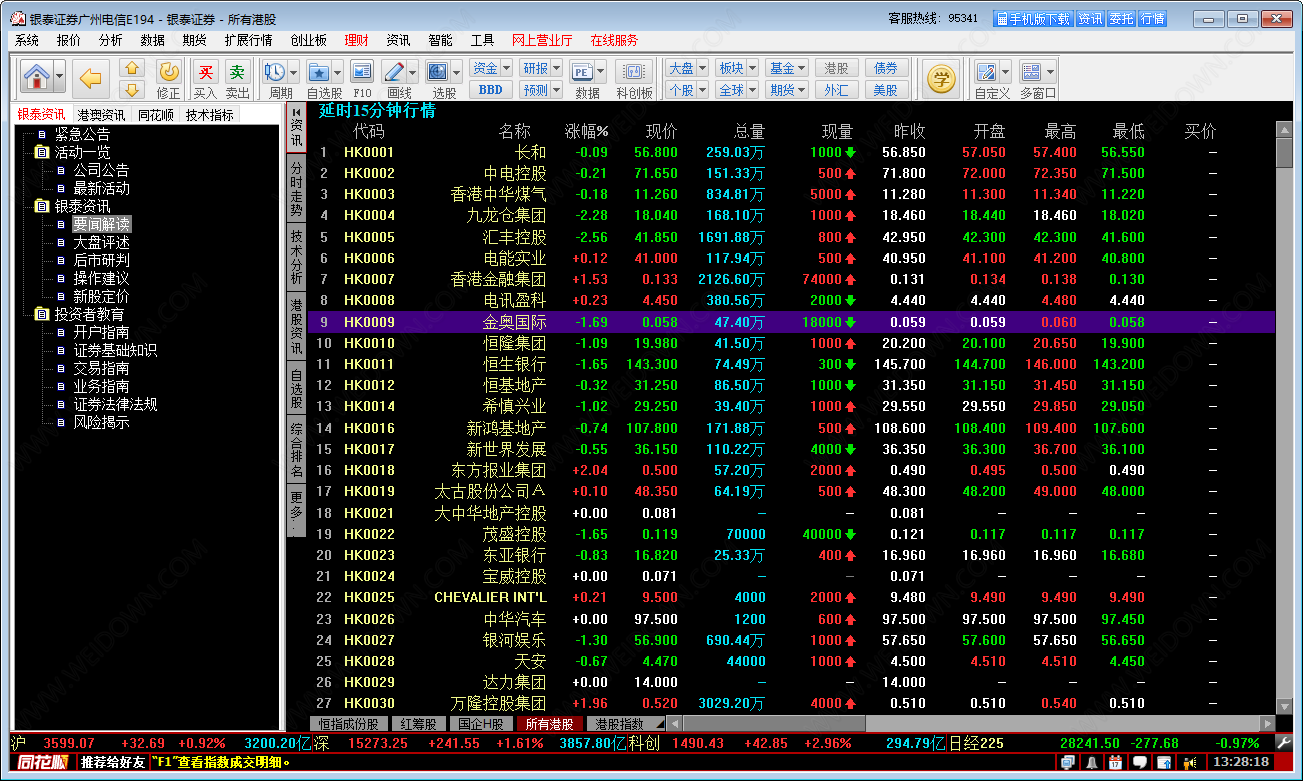Click the BBD button

(x=490, y=89)
